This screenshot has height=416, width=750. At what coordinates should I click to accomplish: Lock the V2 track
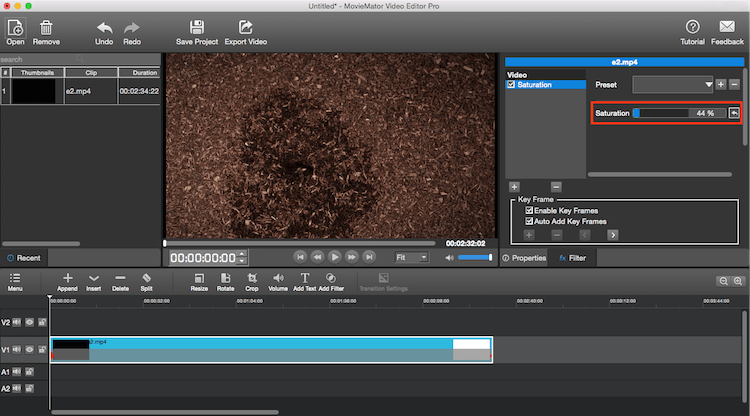(43, 322)
